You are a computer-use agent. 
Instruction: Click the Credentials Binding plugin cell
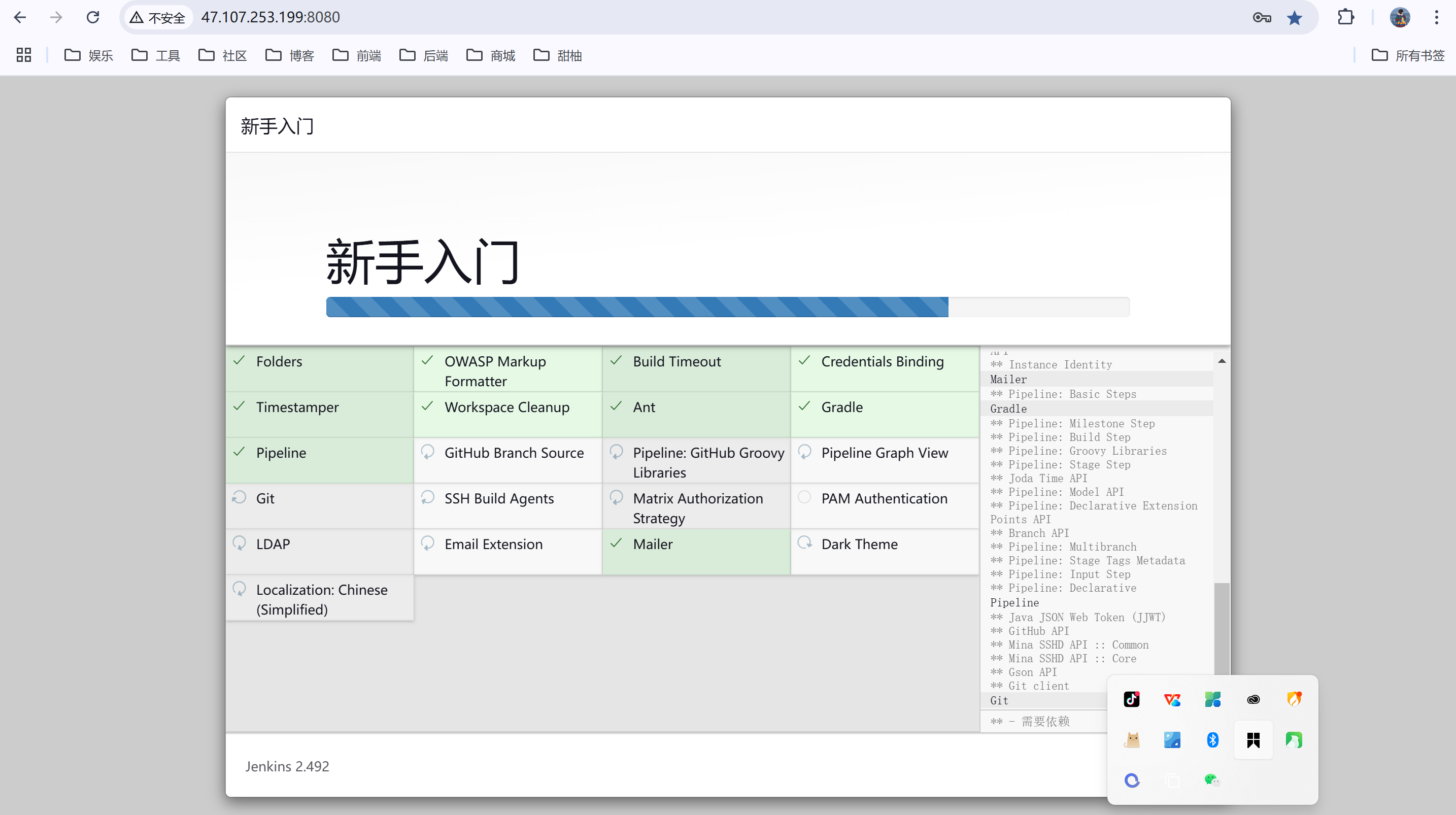[x=885, y=369]
